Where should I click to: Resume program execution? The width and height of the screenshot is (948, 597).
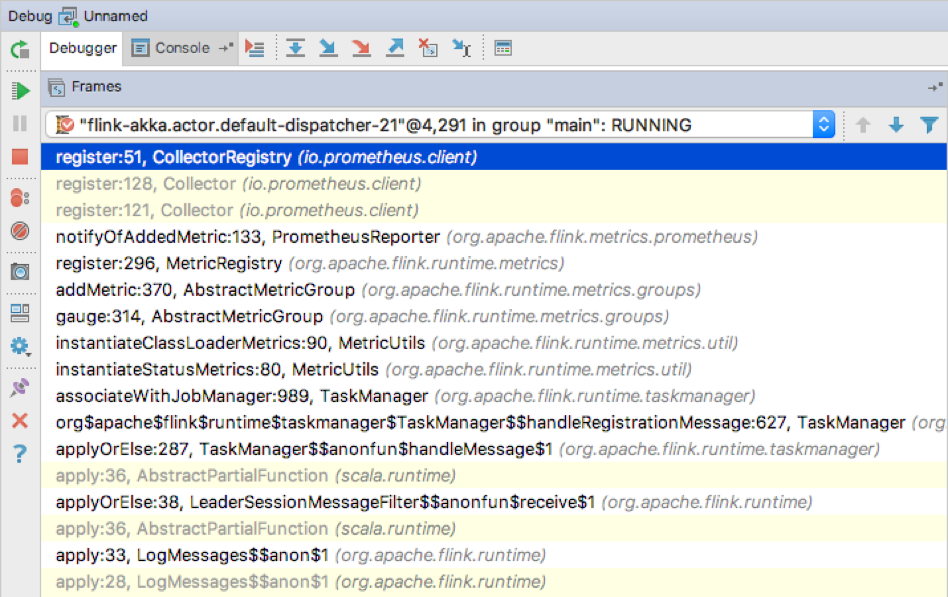(x=20, y=91)
